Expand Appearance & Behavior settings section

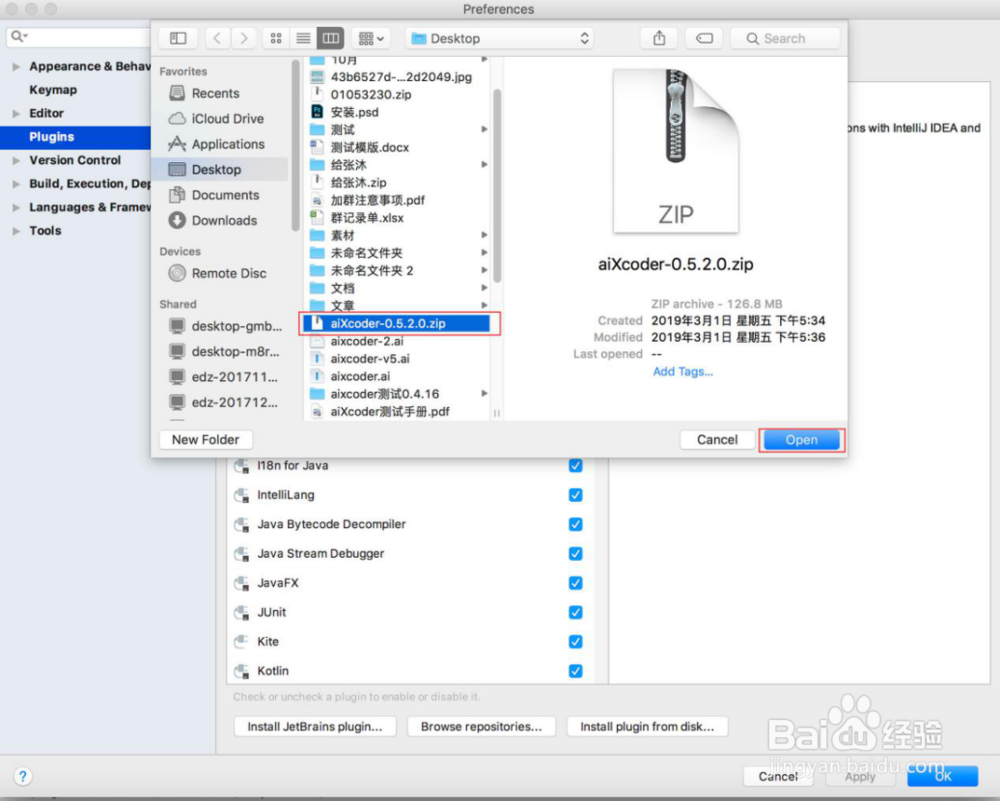[16, 66]
